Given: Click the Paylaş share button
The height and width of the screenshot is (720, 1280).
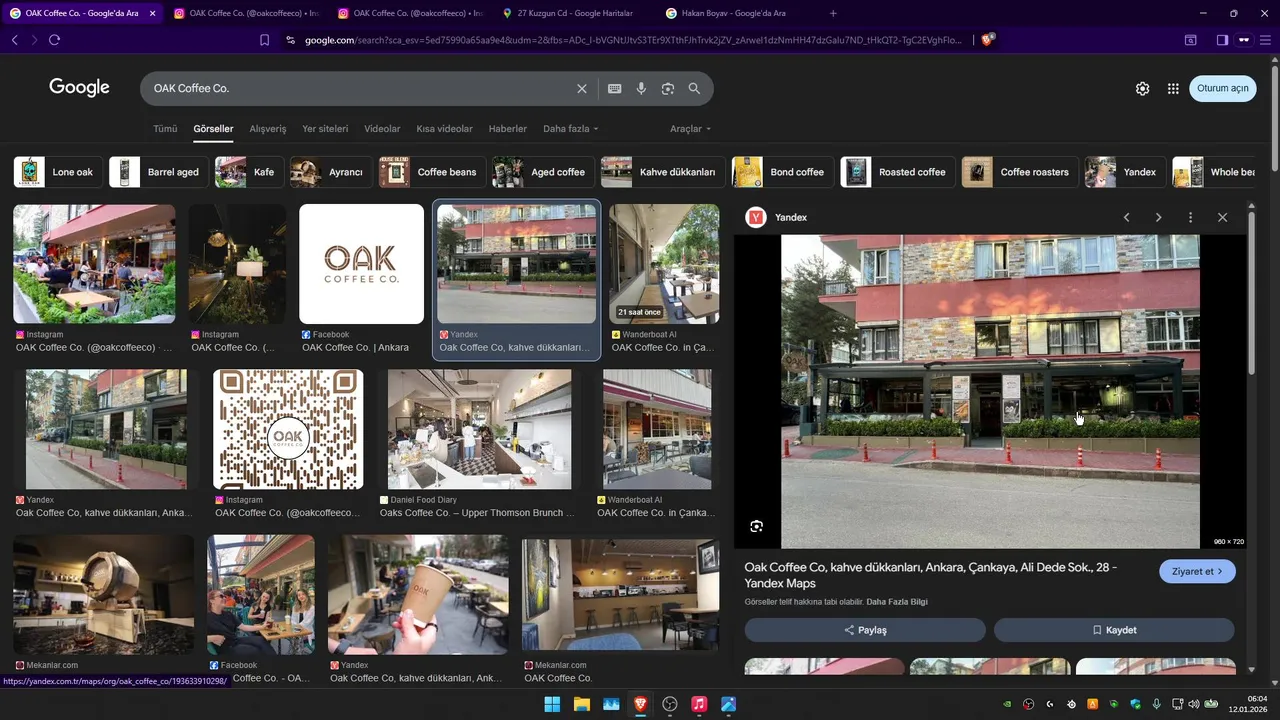Looking at the screenshot, I should point(865,630).
